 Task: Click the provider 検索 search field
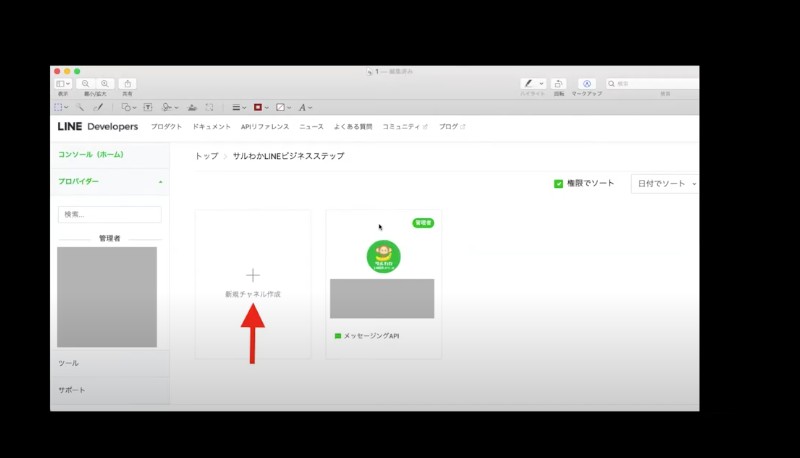[110, 214]
